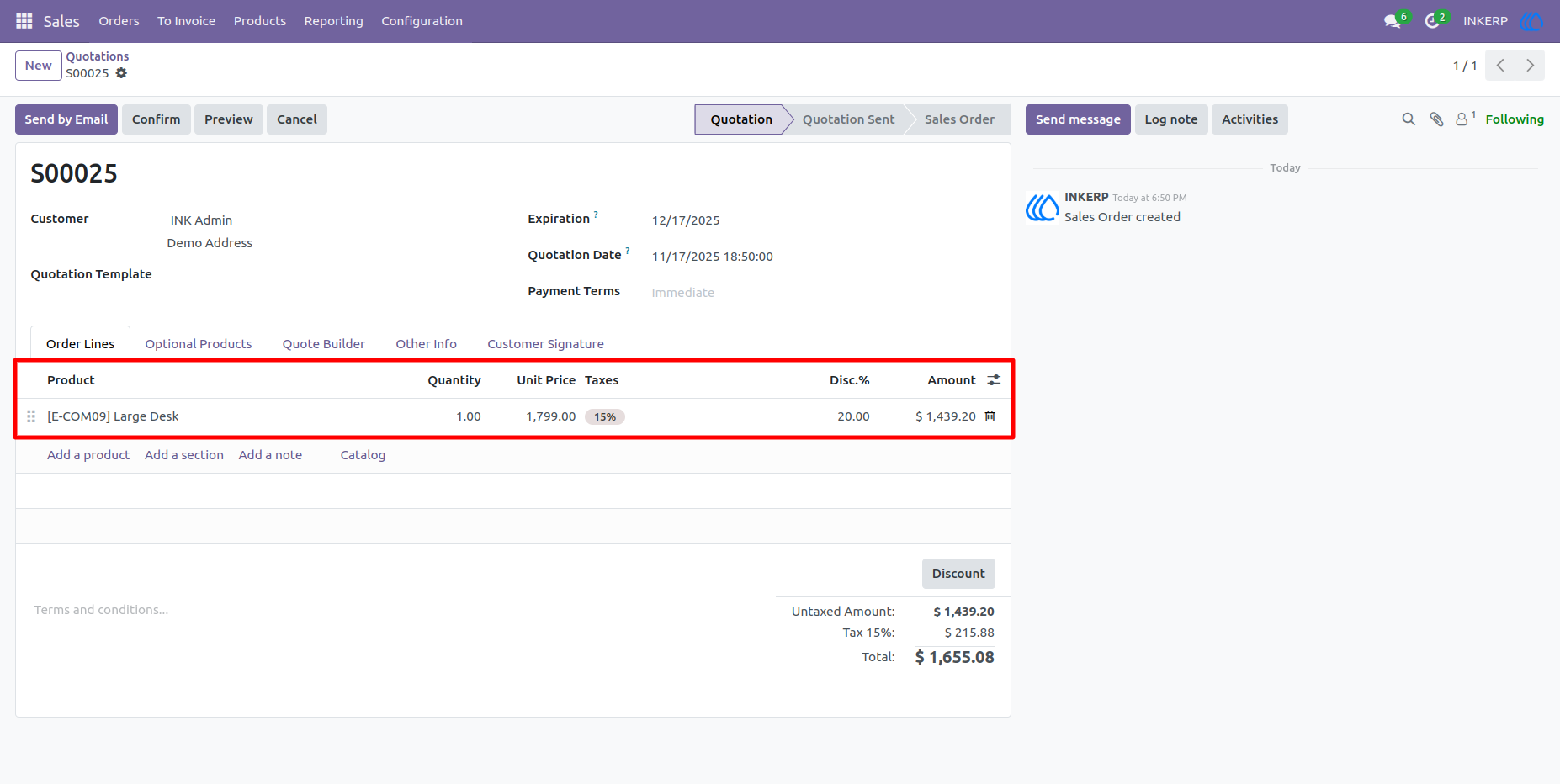Click the Terms and conditions field
Image resolution: width=1560 pixels, height=784 pixels.
[395, 610]
